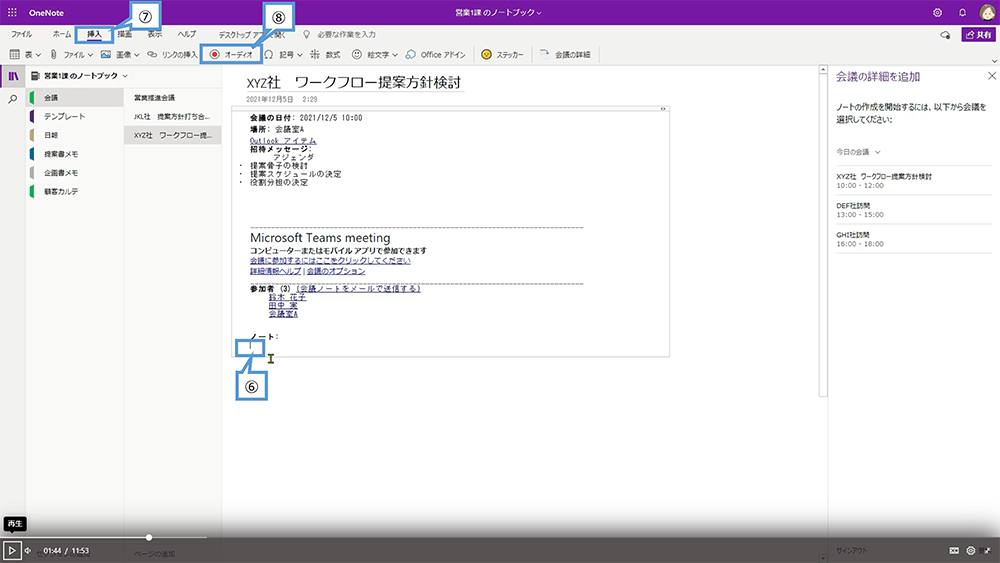
Task: Click the 記号 omega symbol icon
Action: (269, 54)
